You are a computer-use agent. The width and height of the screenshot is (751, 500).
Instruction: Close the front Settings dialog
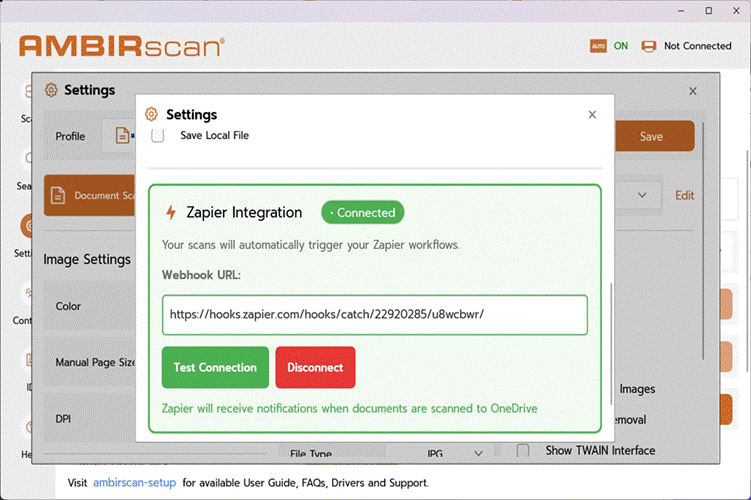coord(592,114)
